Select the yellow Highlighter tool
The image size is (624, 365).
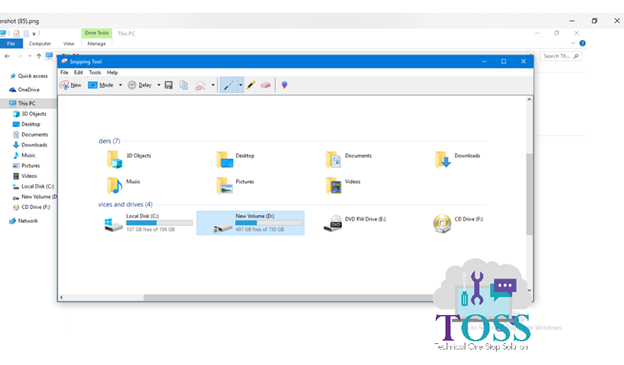point(251,85)
